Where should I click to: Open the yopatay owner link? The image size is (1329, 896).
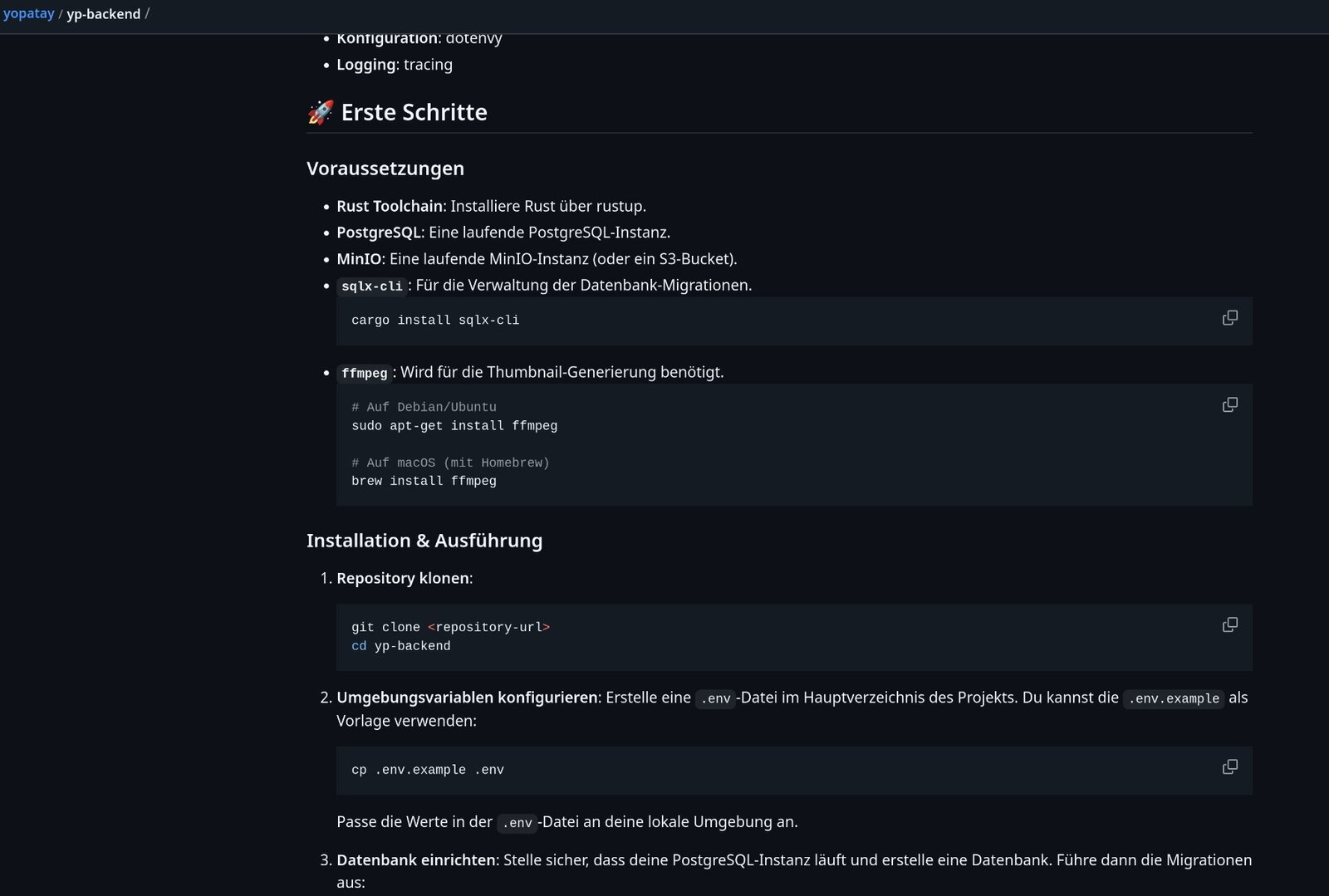29,14
